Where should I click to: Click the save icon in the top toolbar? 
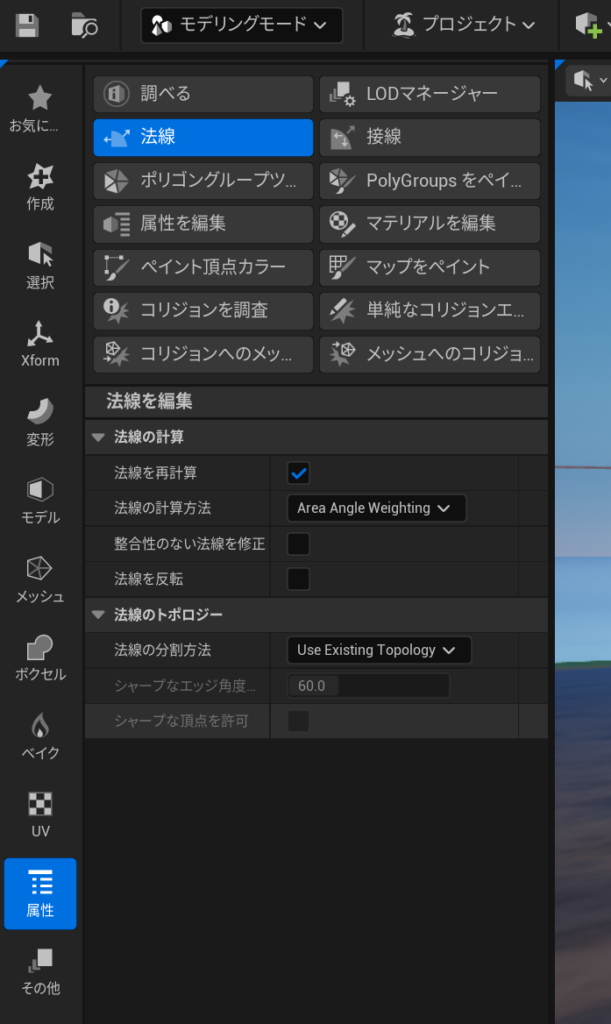tap(27, 25)
